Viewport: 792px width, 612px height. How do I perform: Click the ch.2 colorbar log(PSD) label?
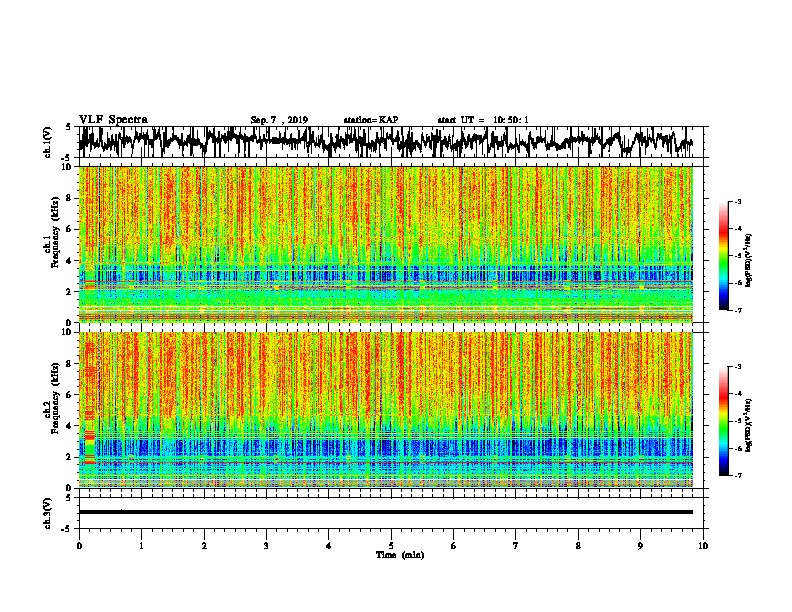coord(749,425)
